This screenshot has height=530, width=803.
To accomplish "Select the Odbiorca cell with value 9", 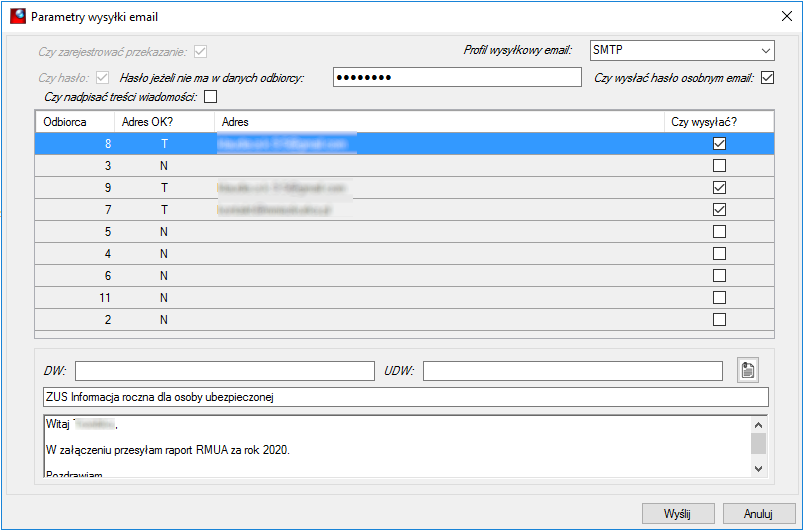I will [74, 188].
